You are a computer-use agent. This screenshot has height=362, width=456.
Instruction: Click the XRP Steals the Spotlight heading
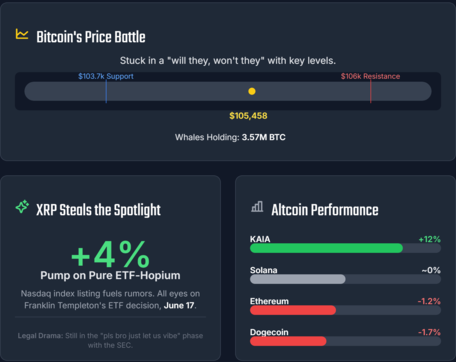tap(98, 210)
